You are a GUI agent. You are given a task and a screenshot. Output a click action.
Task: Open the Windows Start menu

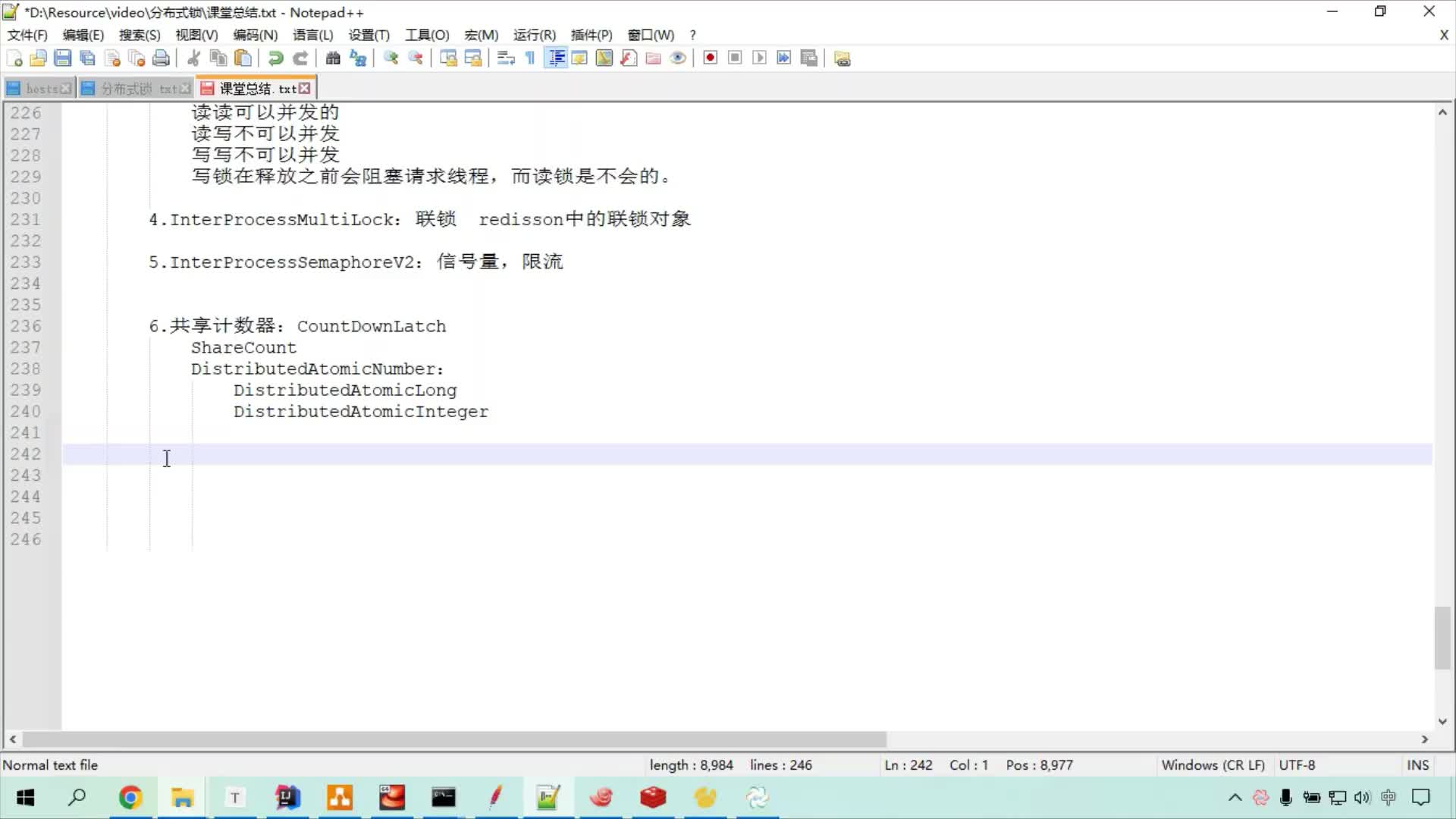tap(26, 798)
